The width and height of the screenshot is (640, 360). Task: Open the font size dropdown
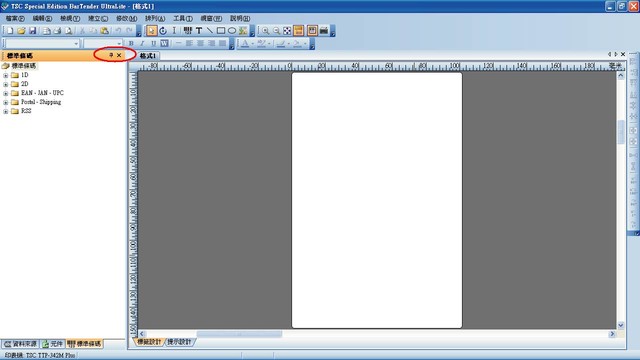[x=119, y=43]
